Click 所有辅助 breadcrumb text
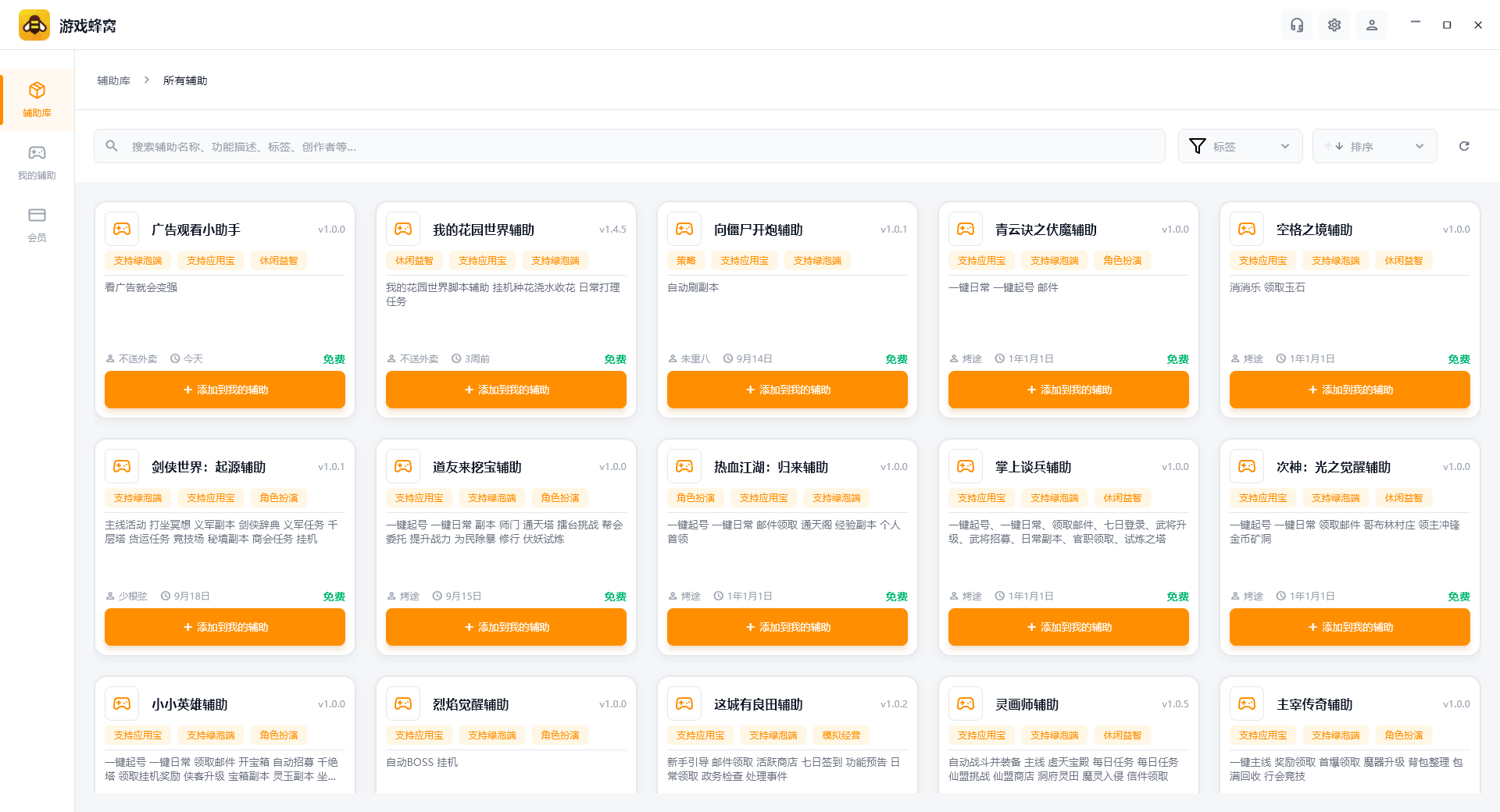This screenshot has height=812, width=1500. click(185, 80)
